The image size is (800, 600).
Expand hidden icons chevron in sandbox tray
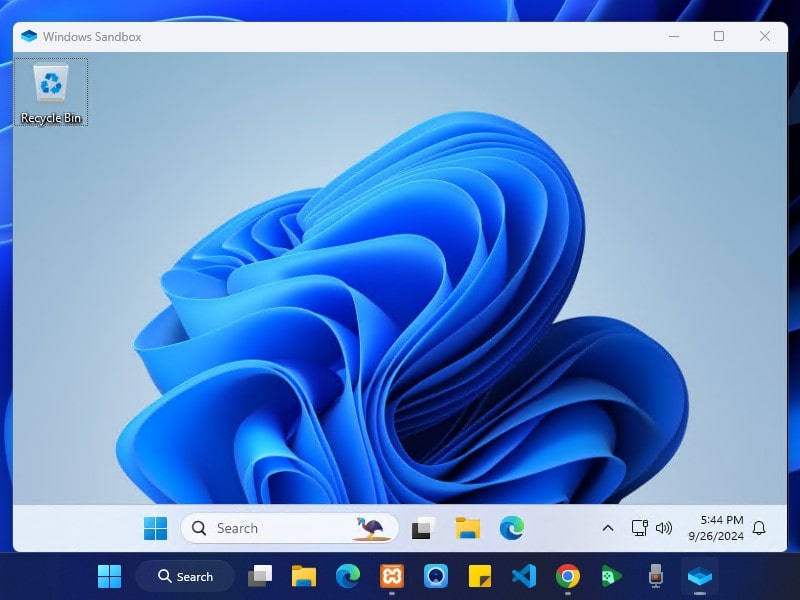pyautogui.click(x=607, y=528)
